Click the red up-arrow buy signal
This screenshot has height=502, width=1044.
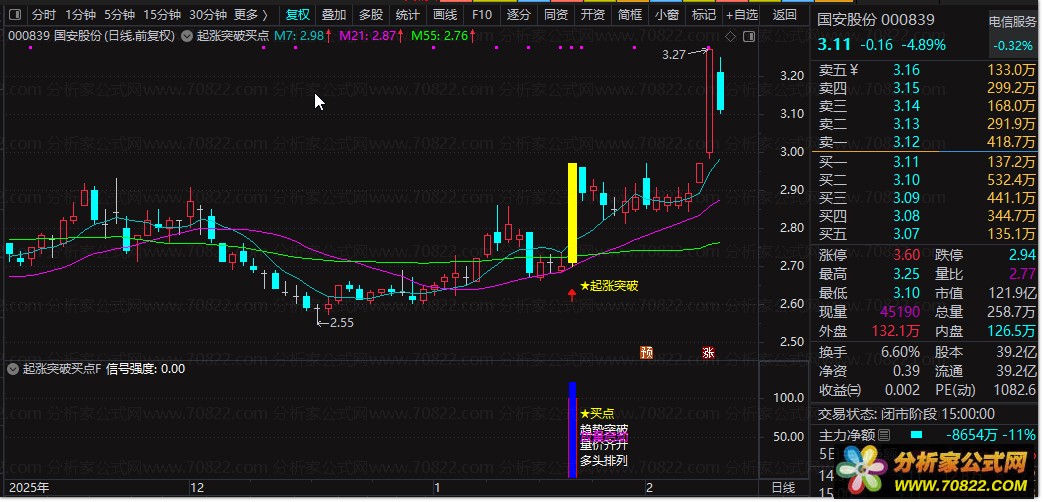coord(572,294)
